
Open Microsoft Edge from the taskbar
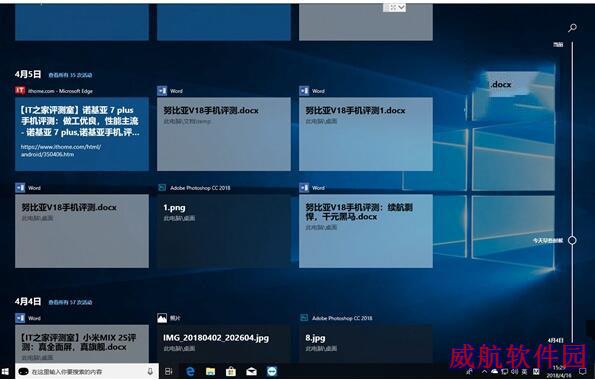pyautogui.click(x=190, y=371)
